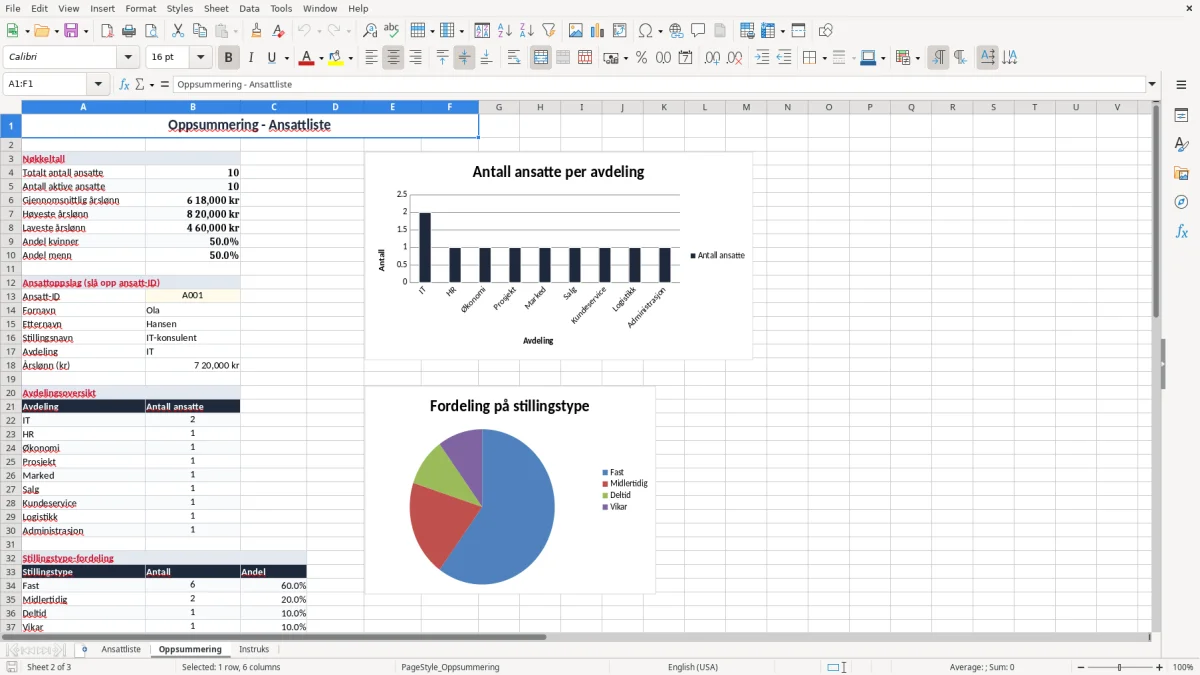Toggle Align Left

pos(371,58)
